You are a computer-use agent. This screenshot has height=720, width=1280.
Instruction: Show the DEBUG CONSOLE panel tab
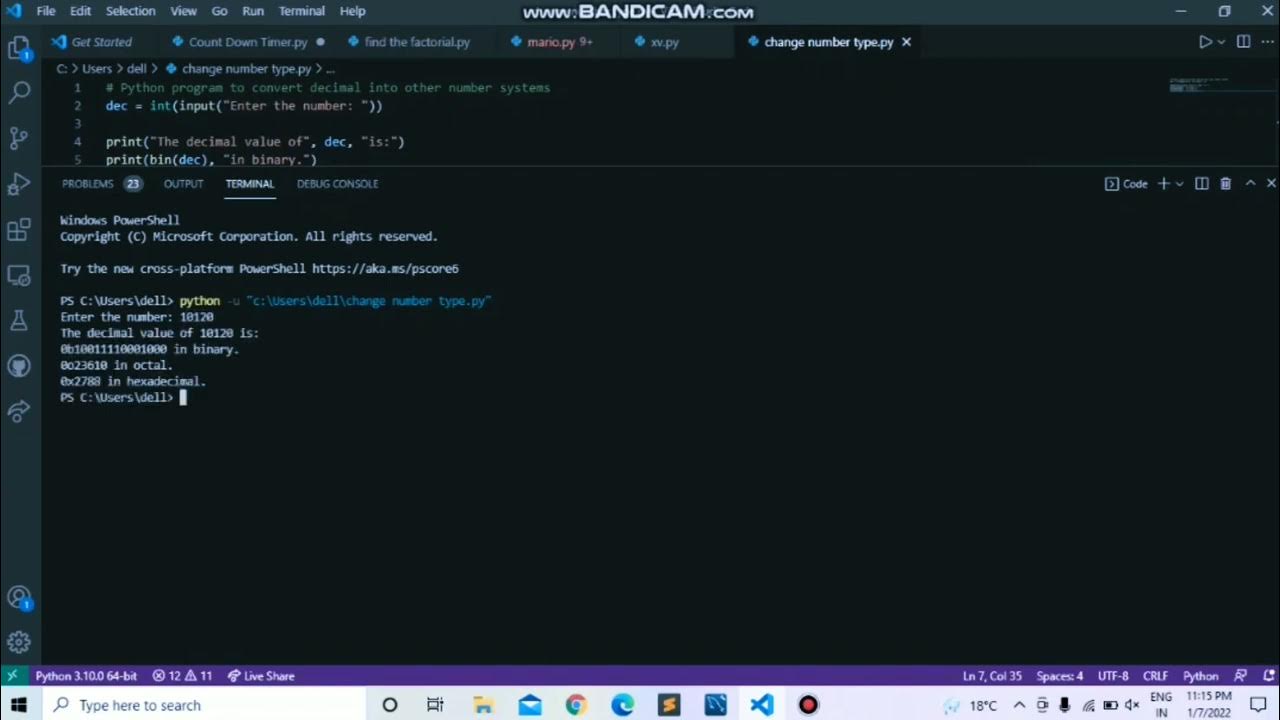337,184
